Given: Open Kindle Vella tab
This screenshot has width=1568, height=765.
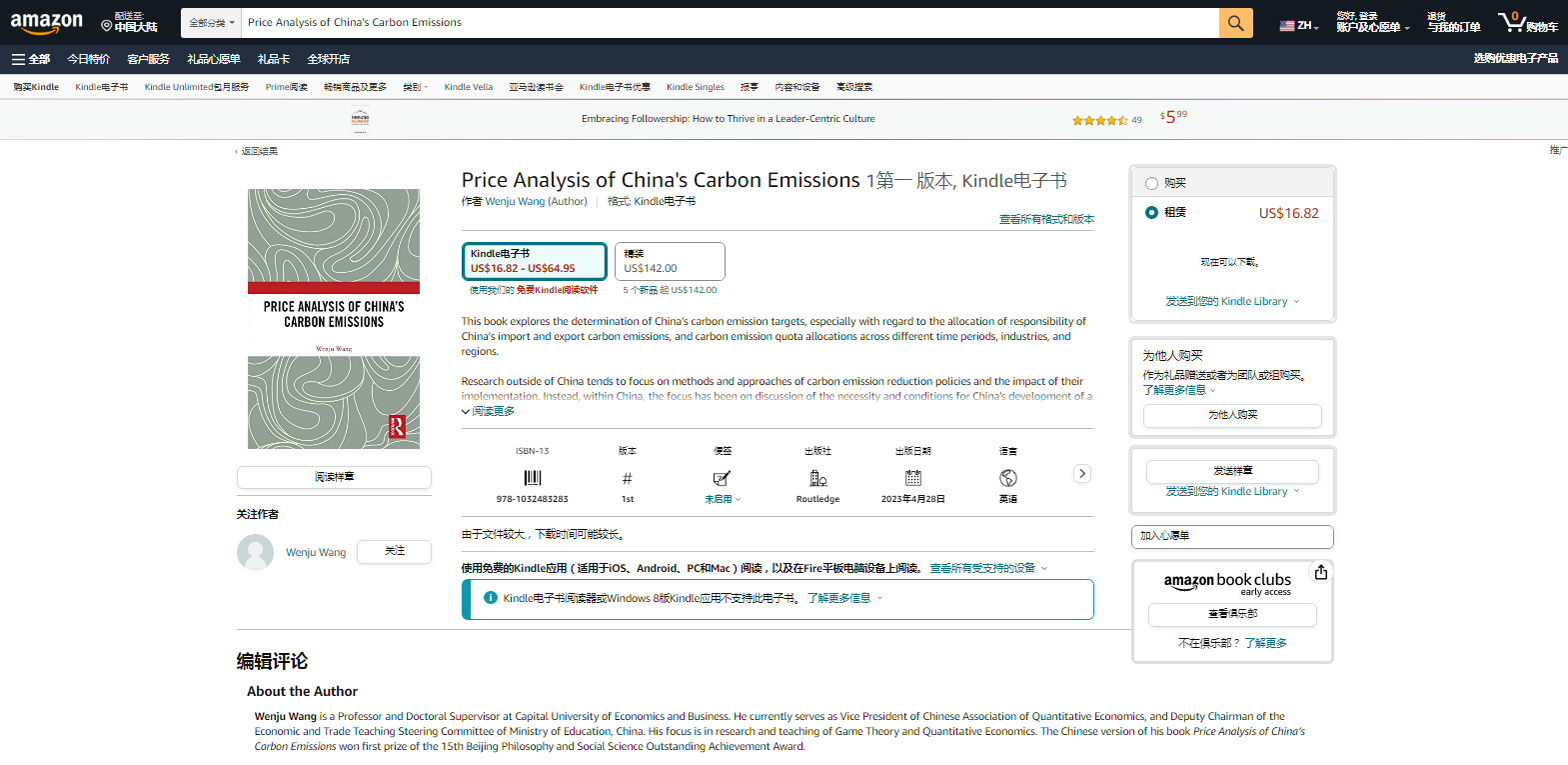Looking at the screenshot, I should (x=469, y=87).
